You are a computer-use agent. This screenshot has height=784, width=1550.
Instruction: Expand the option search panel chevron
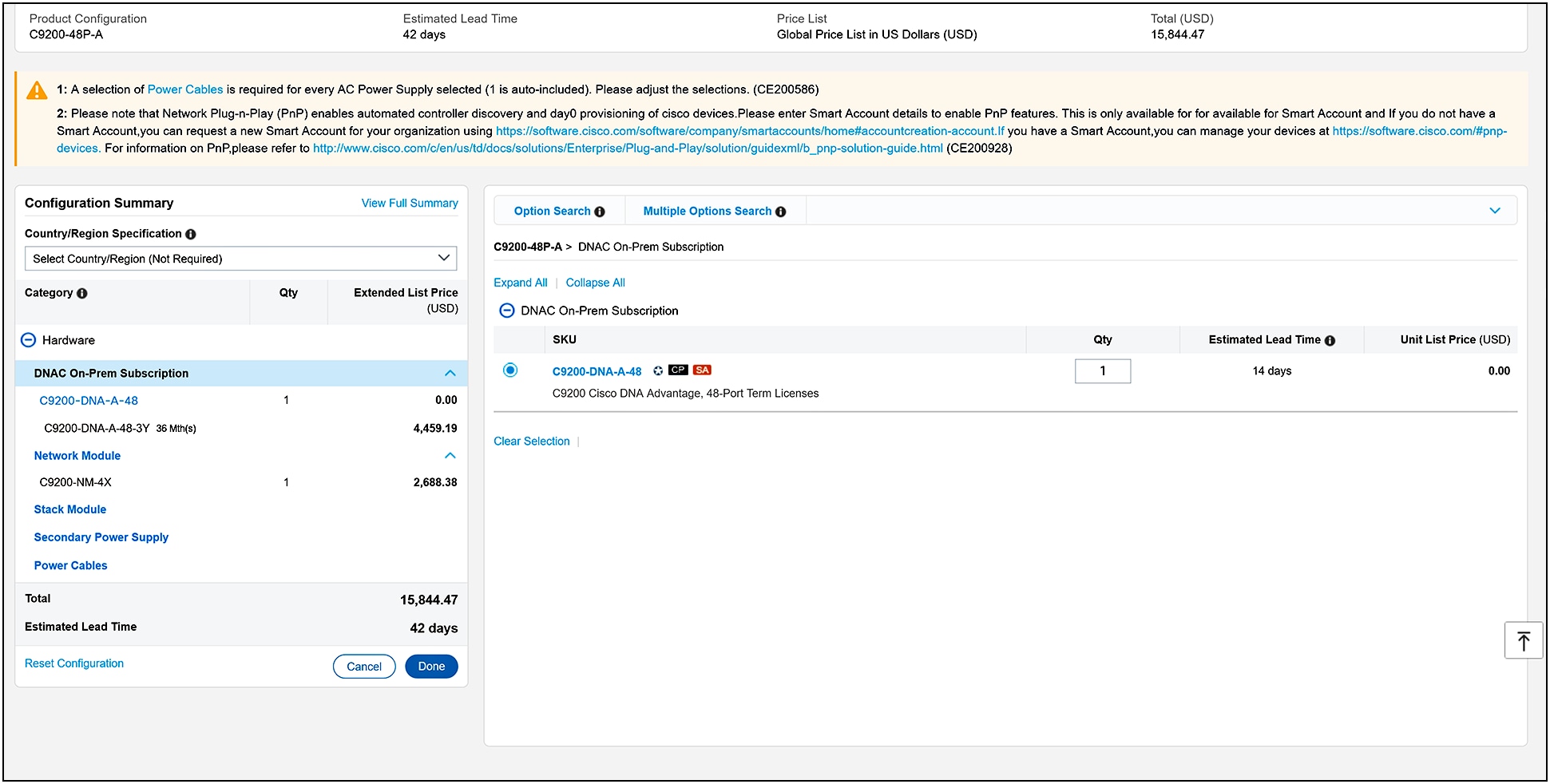1495,211
